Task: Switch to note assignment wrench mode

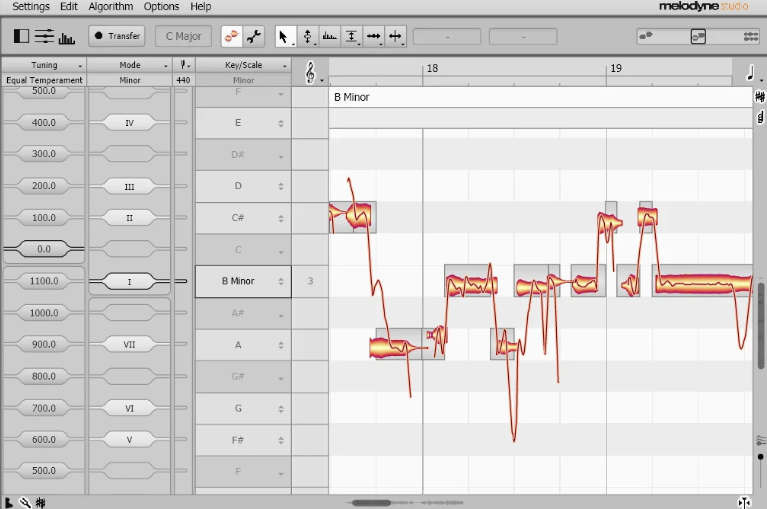Action: click(254, 36)
